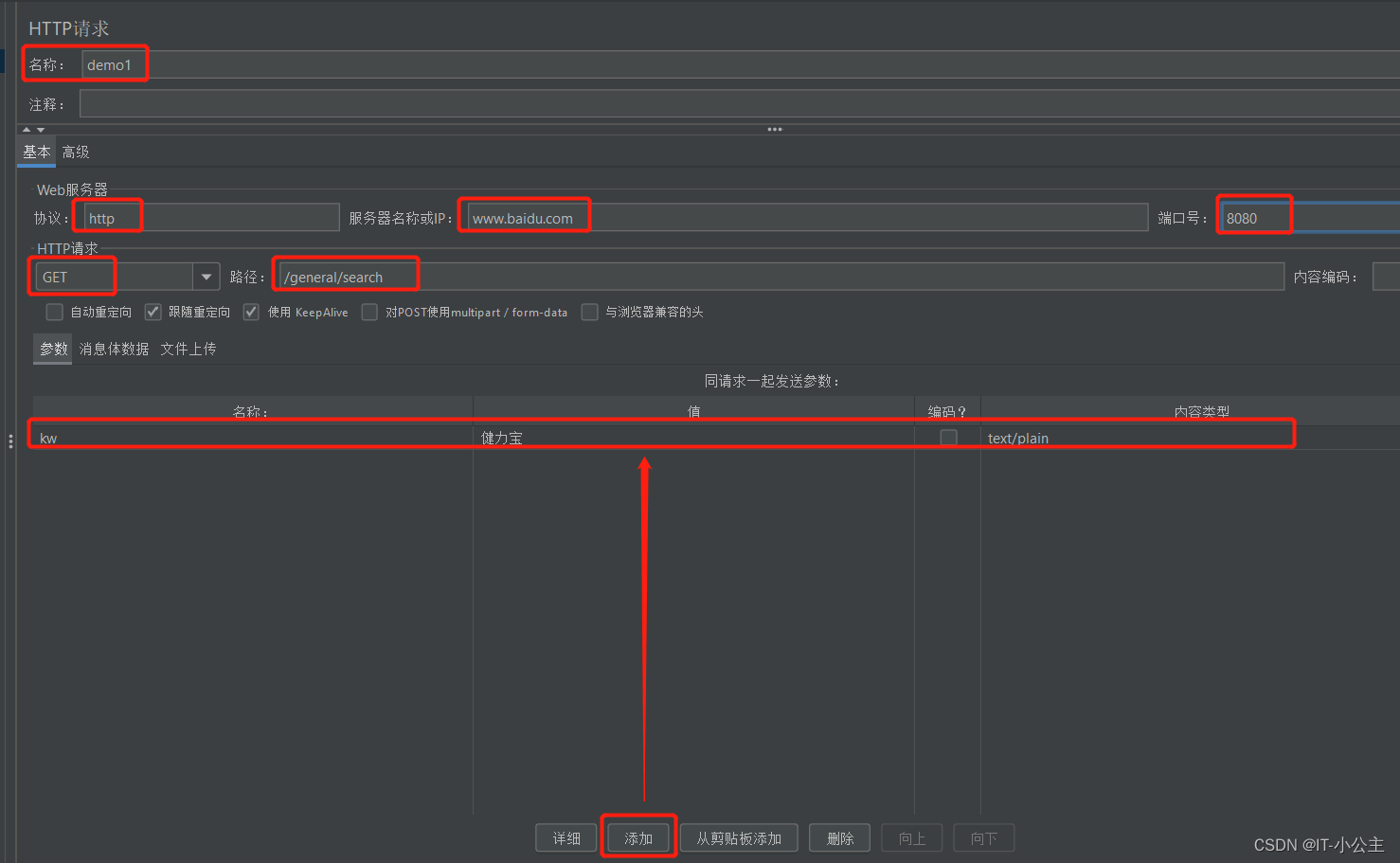The width and height of the screenshot is (1400, 863).
Task: Uncheck the 使用 KeepAlive checkbox
Action: click(251, 312)
